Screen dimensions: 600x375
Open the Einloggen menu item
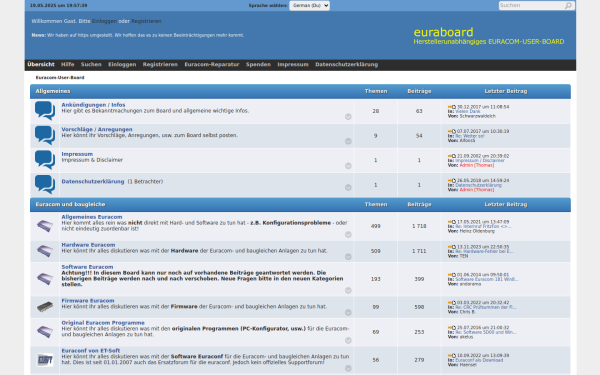(x=122, y=64)
